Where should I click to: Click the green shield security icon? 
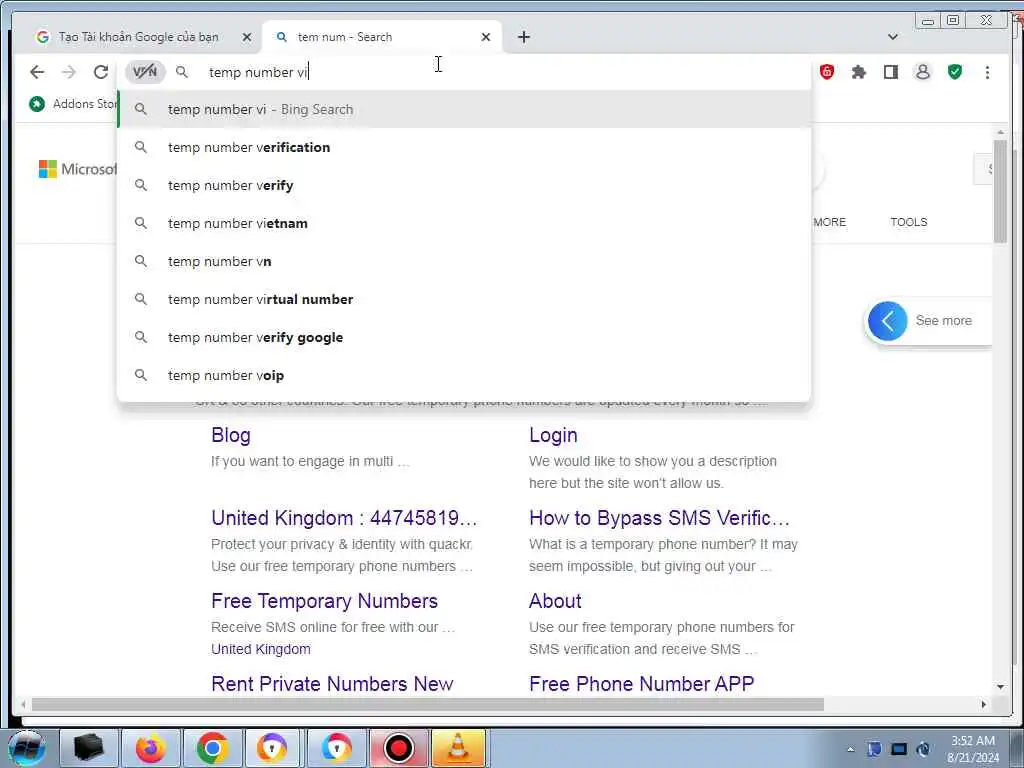click(955, 72)
